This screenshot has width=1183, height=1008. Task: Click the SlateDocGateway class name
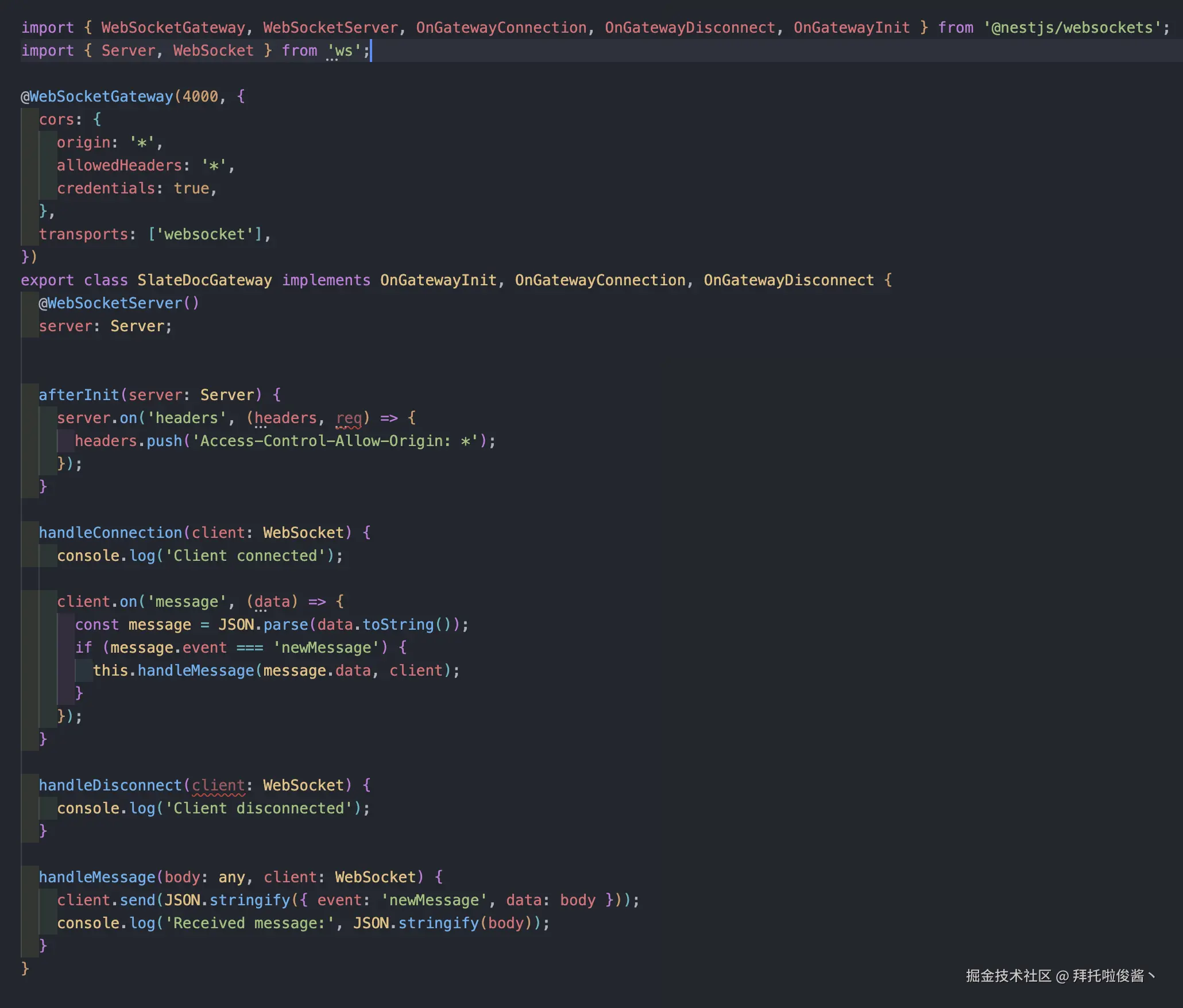(x=204, y=280)
